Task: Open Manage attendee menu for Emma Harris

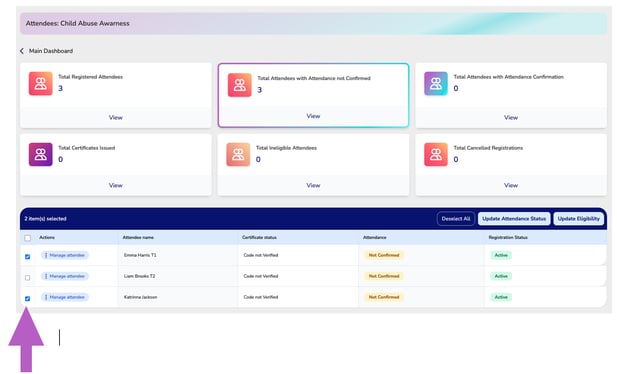Action: pyautogui.click(x=65, y=255)
